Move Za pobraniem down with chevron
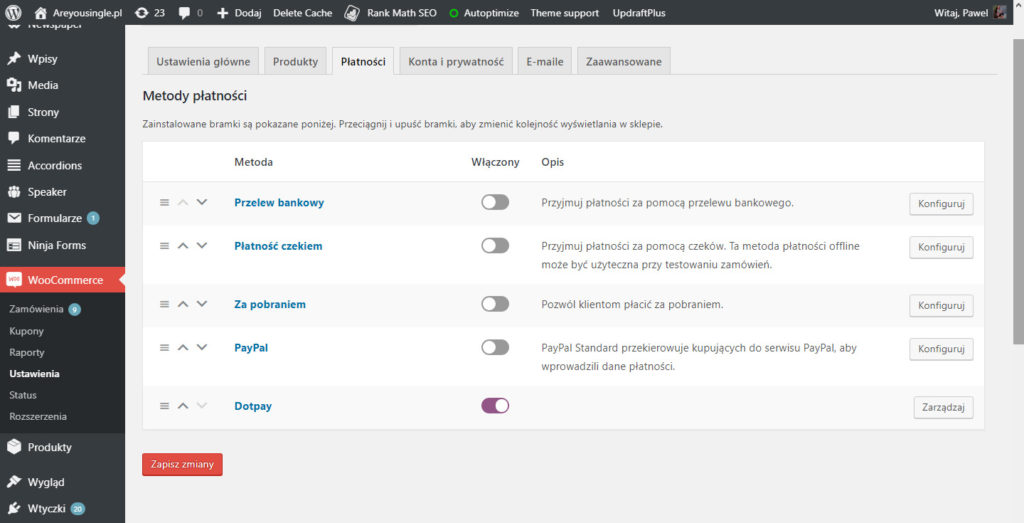This screenshot has height=523, width=1024. (202, 304)
